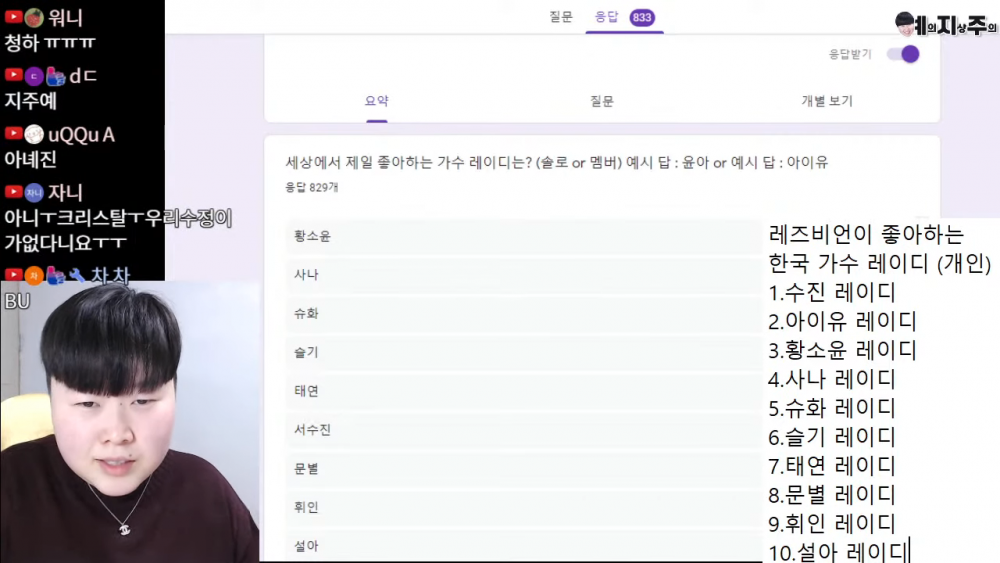This screenshot has width=1000, height=563.
Task: Toggle the 응답받기 accept-responses switch
Action: point(903,54)
